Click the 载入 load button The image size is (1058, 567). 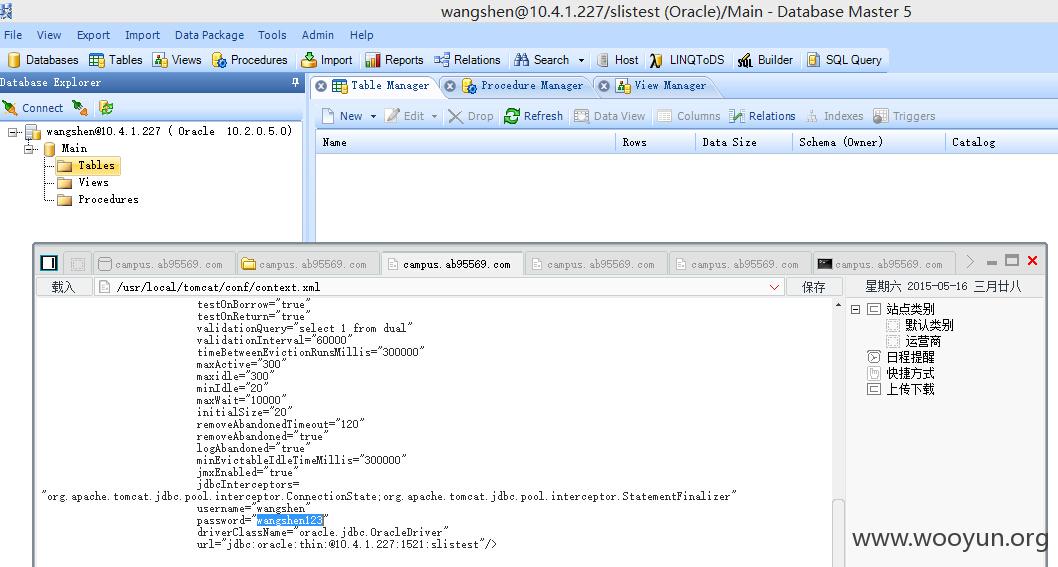point(63,288)
